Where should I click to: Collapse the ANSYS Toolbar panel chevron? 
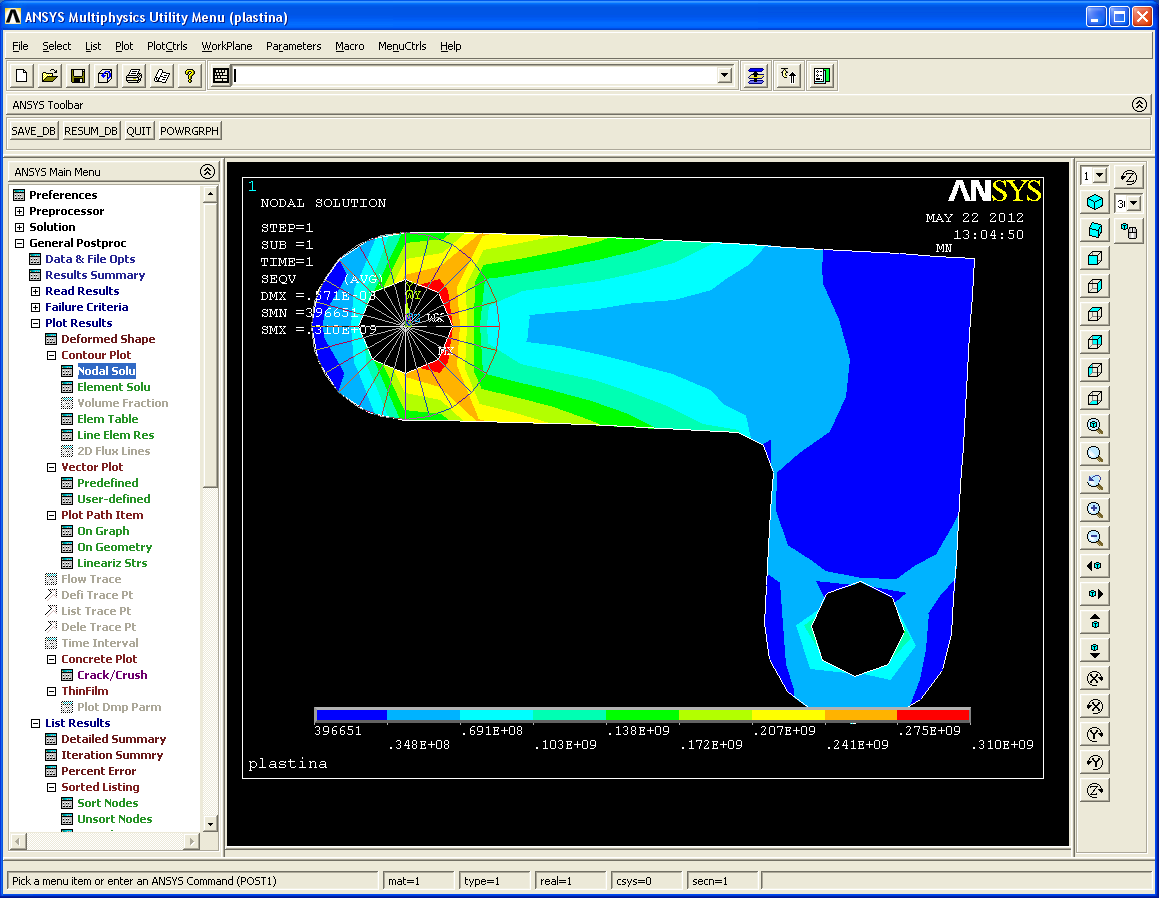tap(1139, 105)
